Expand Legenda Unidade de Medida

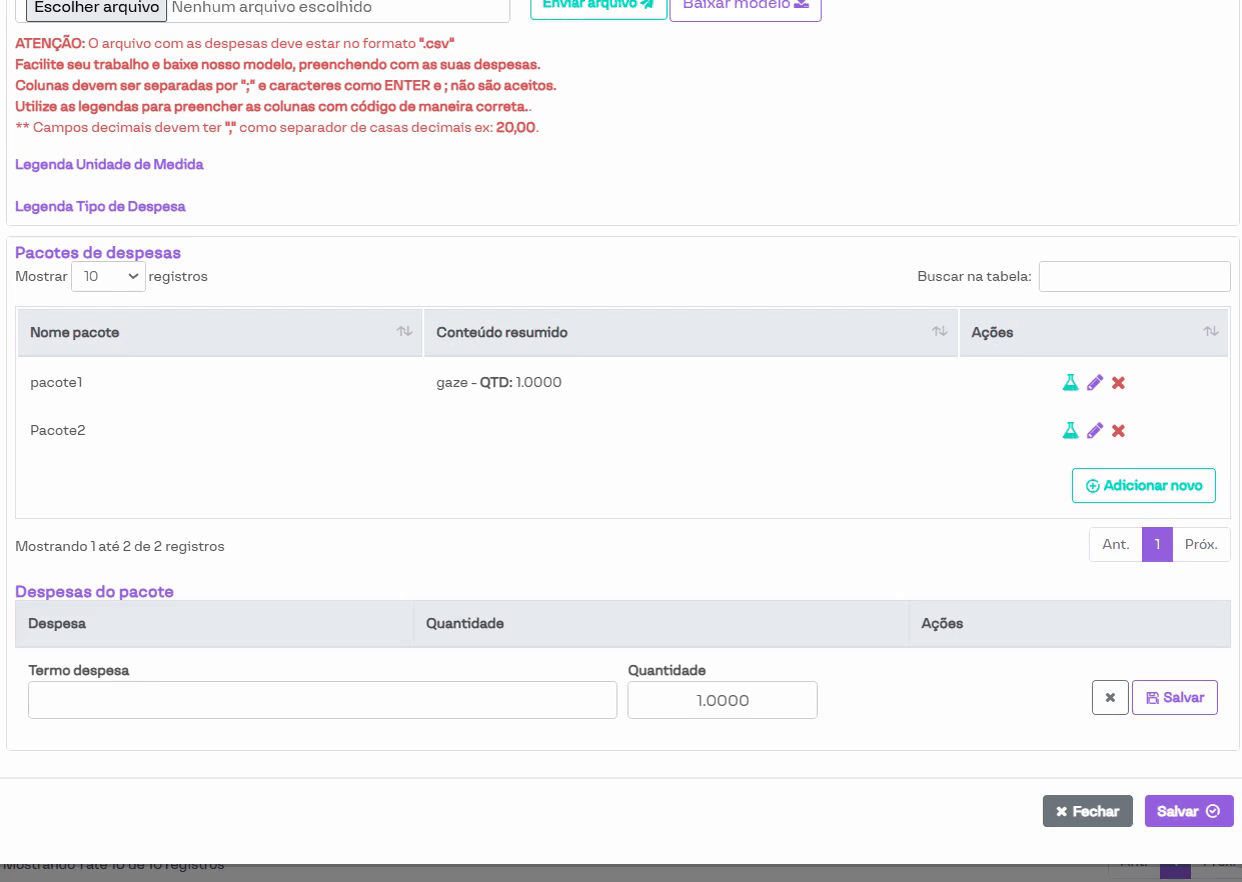109,164
